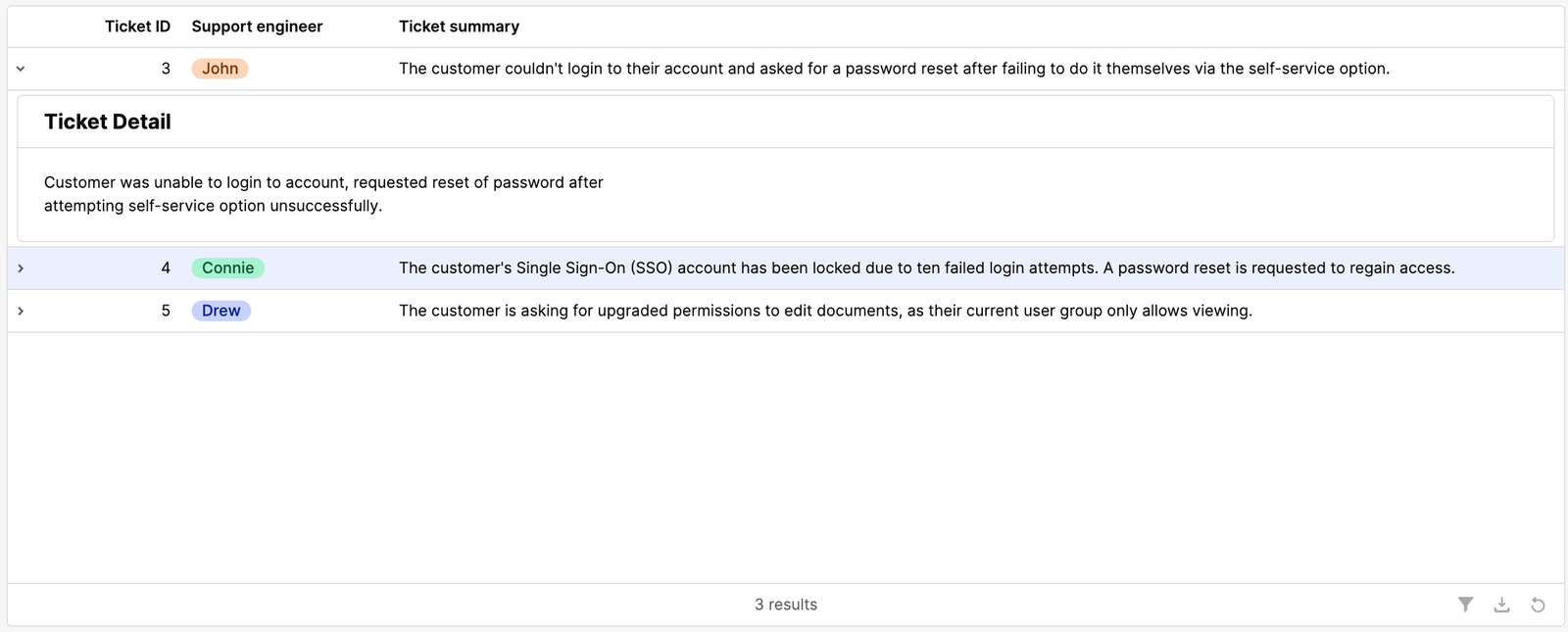This screenshot has height=632, width=1568.
Task: Select the upgraded permissions ticket summary
Action: pos(825,311)
